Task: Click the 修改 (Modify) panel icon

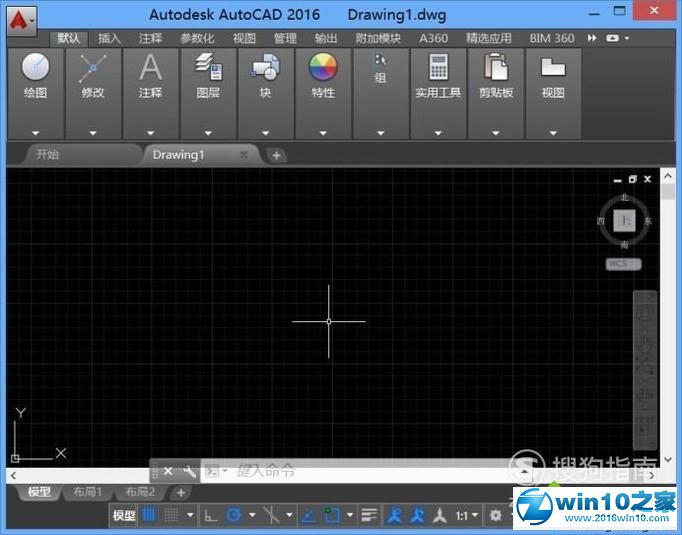Action: tap(93, 68)
